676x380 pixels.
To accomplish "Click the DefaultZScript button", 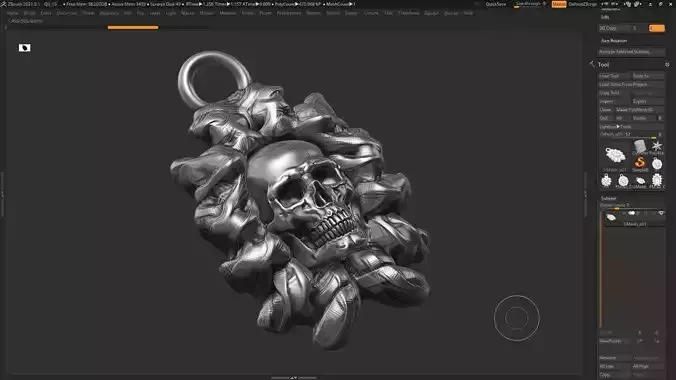I will (582, 4).
